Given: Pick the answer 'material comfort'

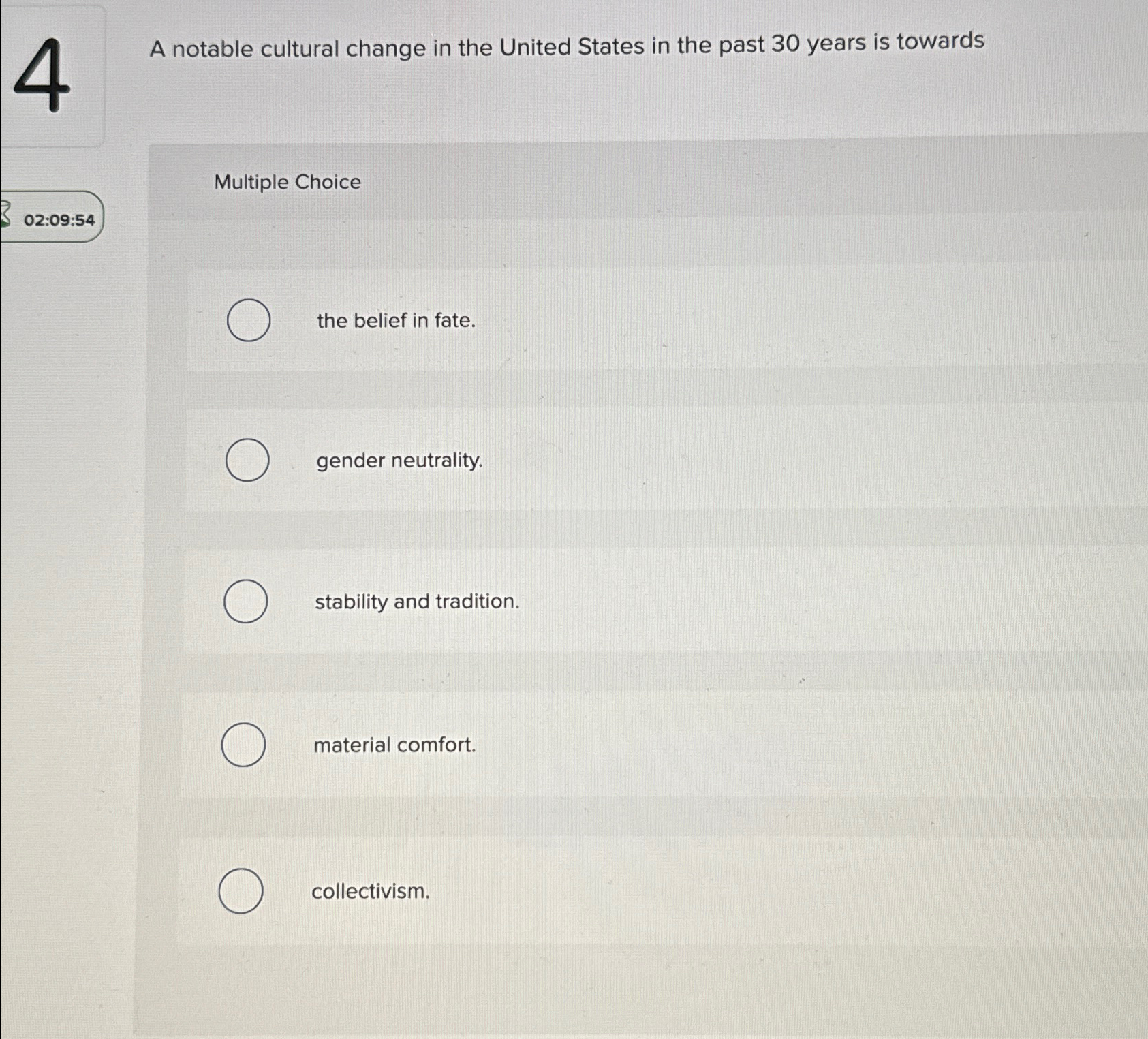Looking at the screenshot, I should point(394,745).
